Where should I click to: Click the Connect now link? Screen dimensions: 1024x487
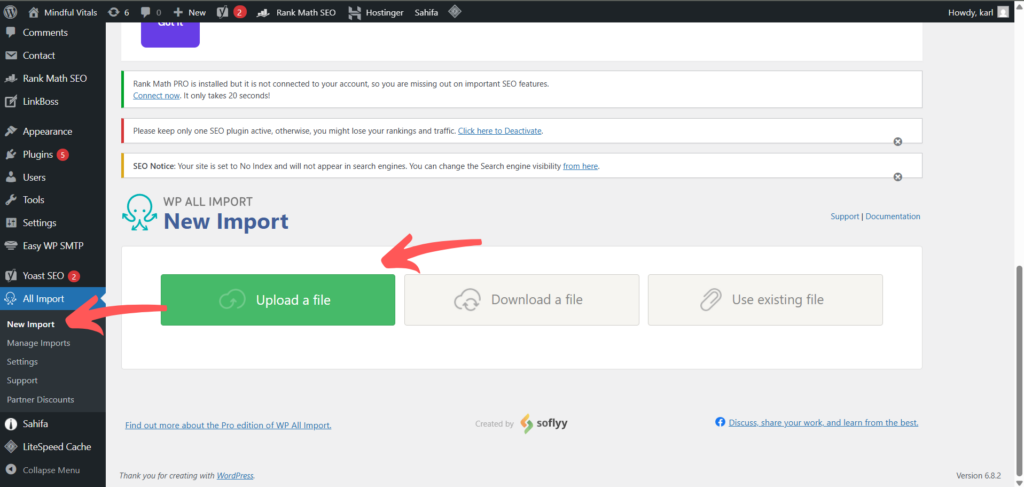[x=156, y=95]
